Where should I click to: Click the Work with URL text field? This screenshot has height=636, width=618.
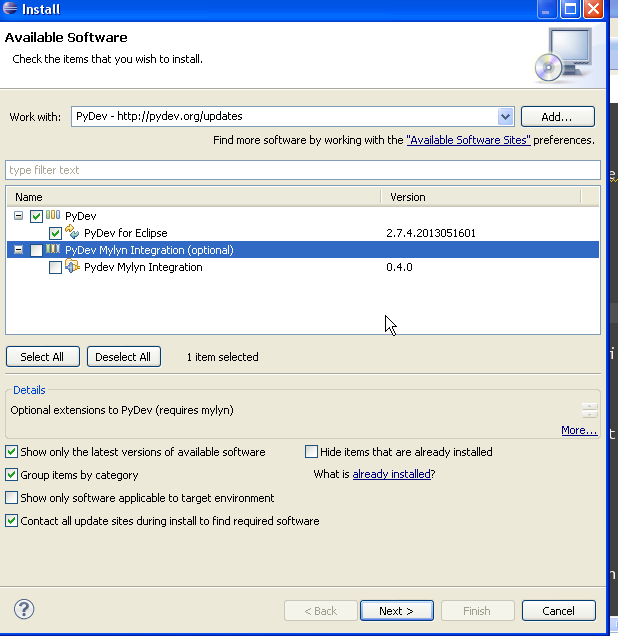(x=284, y=117)
